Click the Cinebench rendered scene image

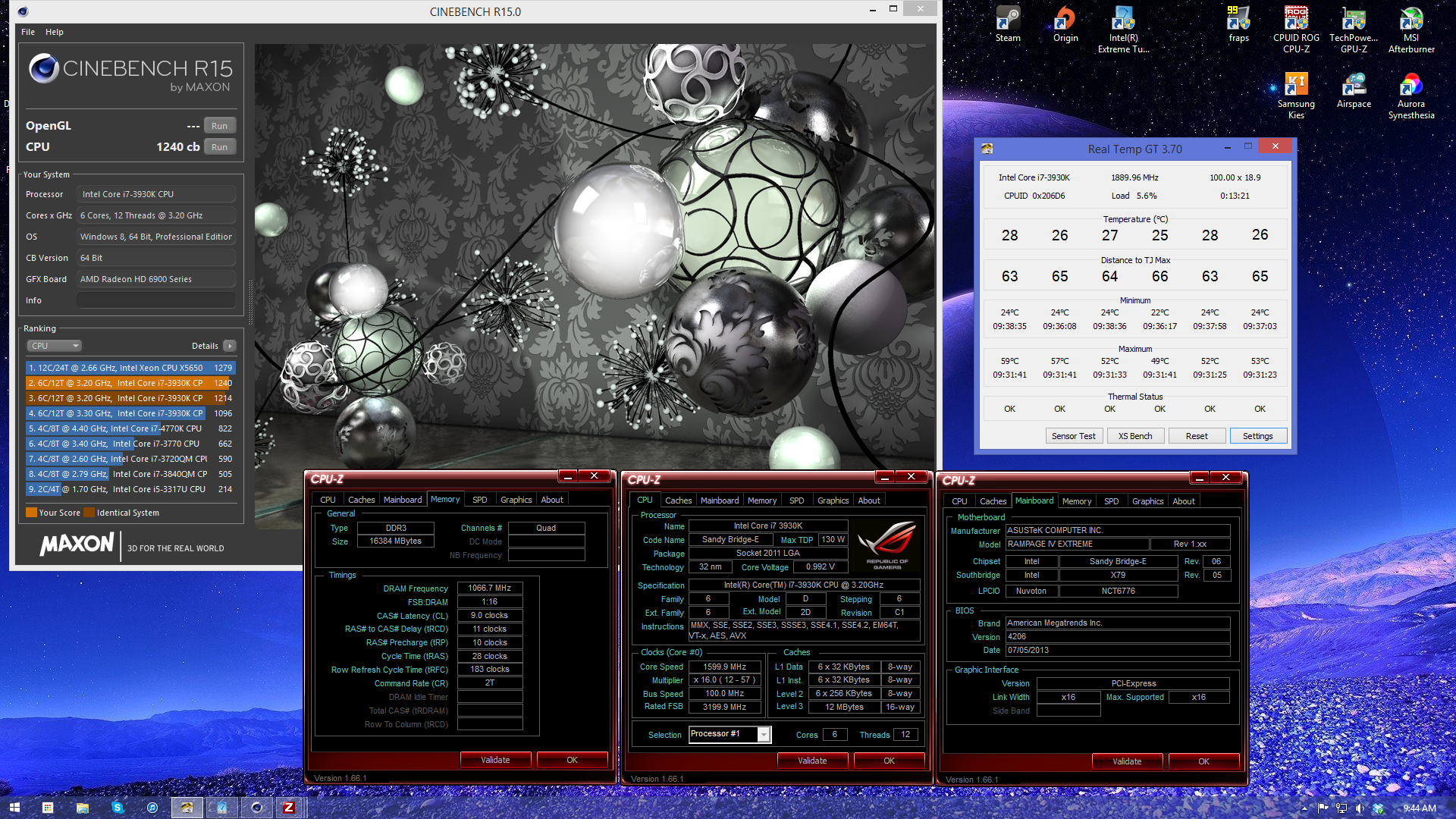coord(594,256)
